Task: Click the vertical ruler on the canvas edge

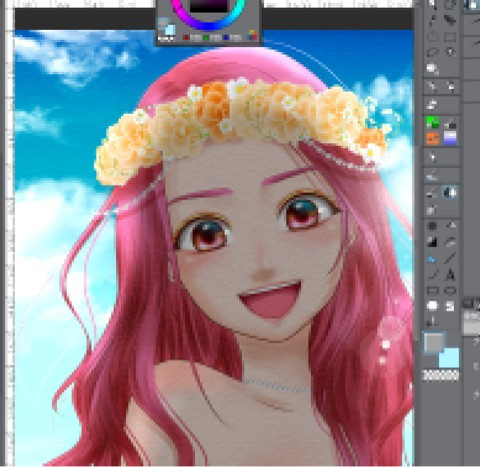Action: tap(10, 233)
